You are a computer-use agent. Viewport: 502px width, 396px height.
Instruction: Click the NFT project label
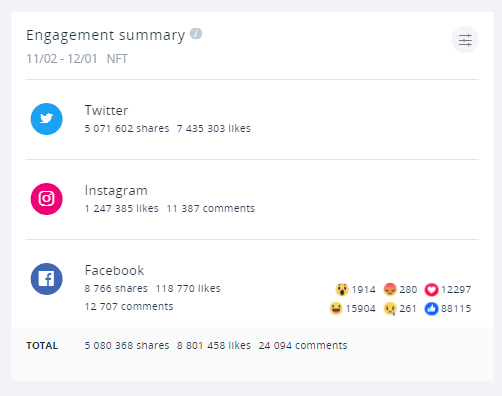(x=117, y=59)
